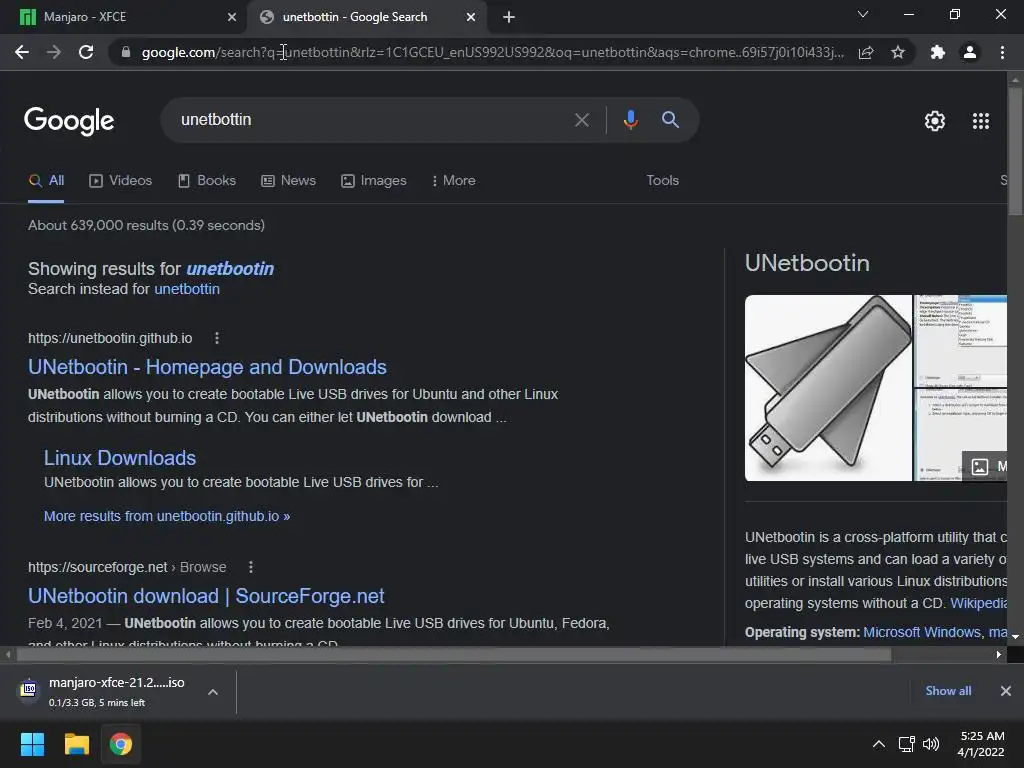The width and height of the screenshot is (1024, 768).
Task: Click the https://unetbootin.github.io URL text
Action: (x=110, y=338)
